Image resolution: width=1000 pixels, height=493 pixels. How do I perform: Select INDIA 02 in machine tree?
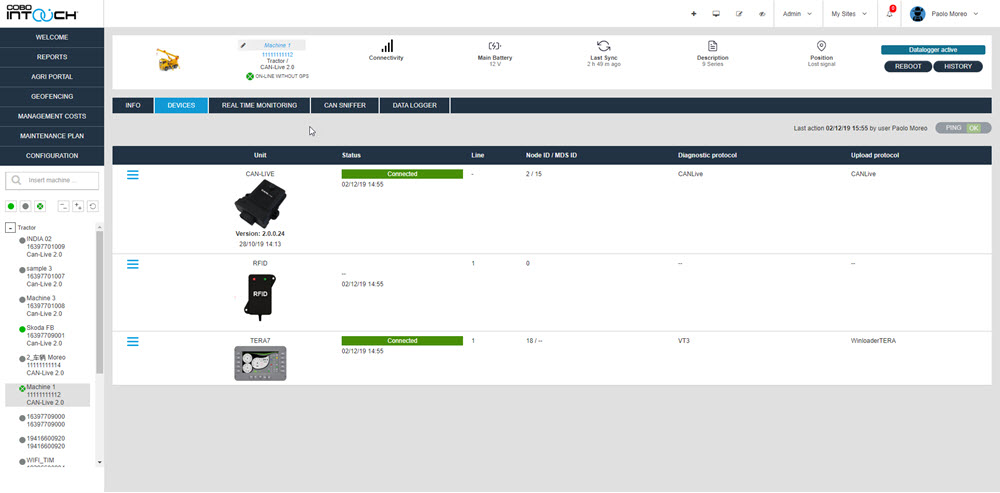pyautogui.click(x=45, y=247)
